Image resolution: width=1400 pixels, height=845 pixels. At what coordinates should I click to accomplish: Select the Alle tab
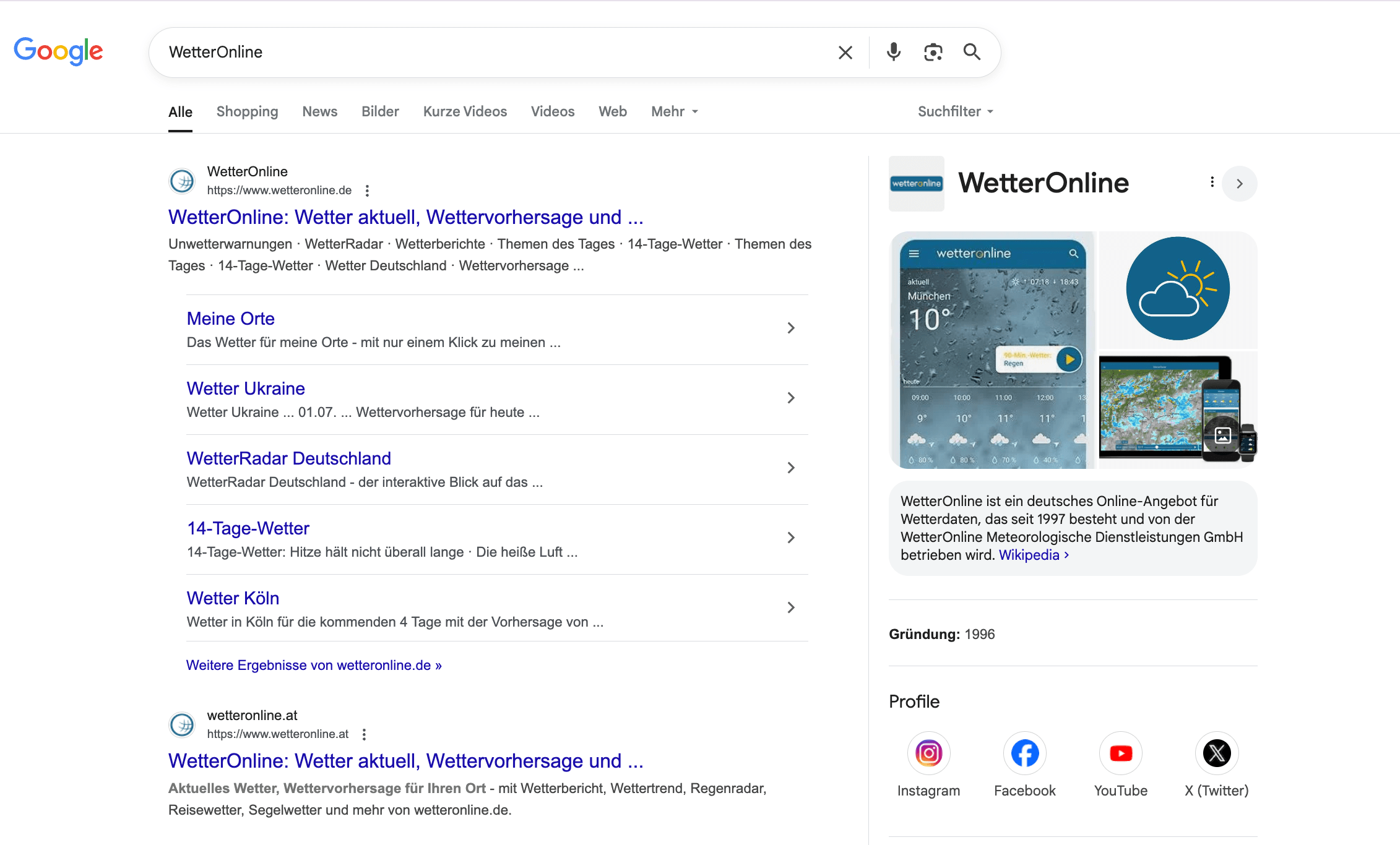[180, 112]
